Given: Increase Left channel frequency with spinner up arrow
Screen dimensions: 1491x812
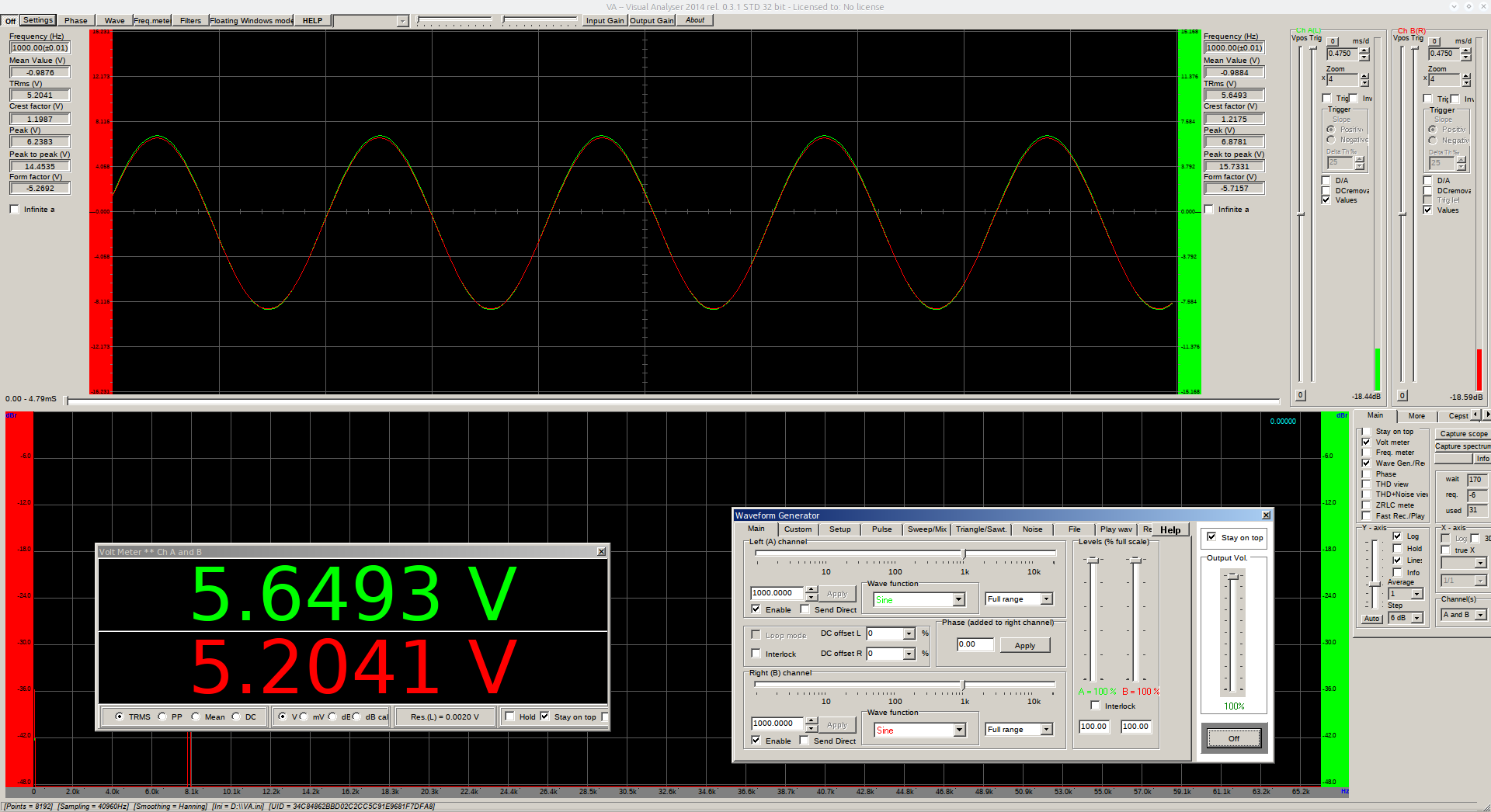Looking at the screenshot, I should point(812,589).
